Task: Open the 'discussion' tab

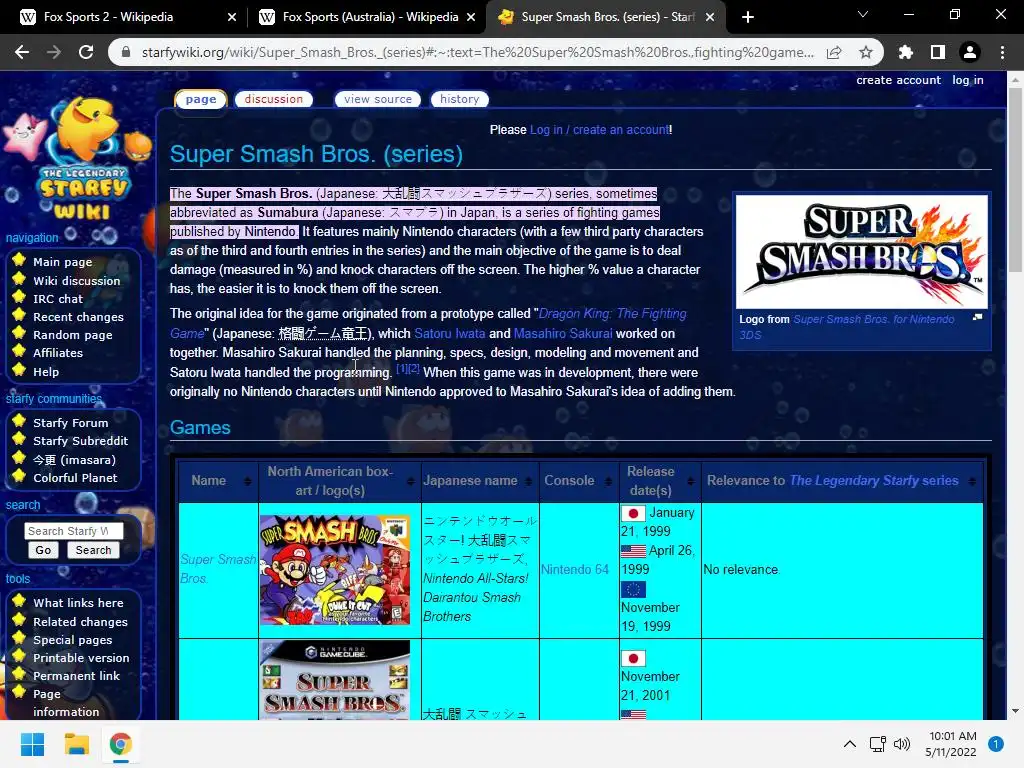Action: tap(274, 99)
